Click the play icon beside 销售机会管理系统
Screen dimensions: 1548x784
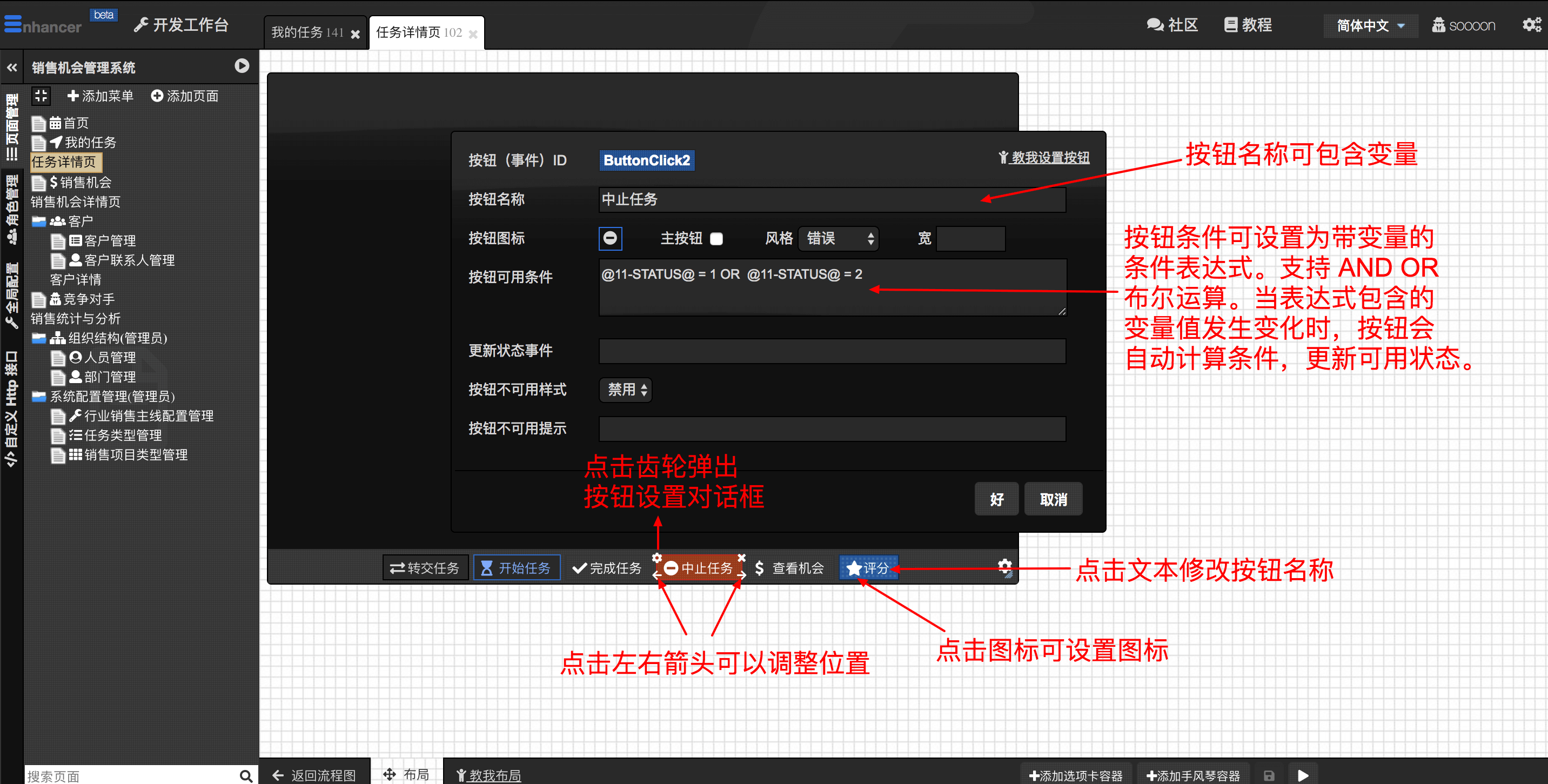tap(242, 66)
